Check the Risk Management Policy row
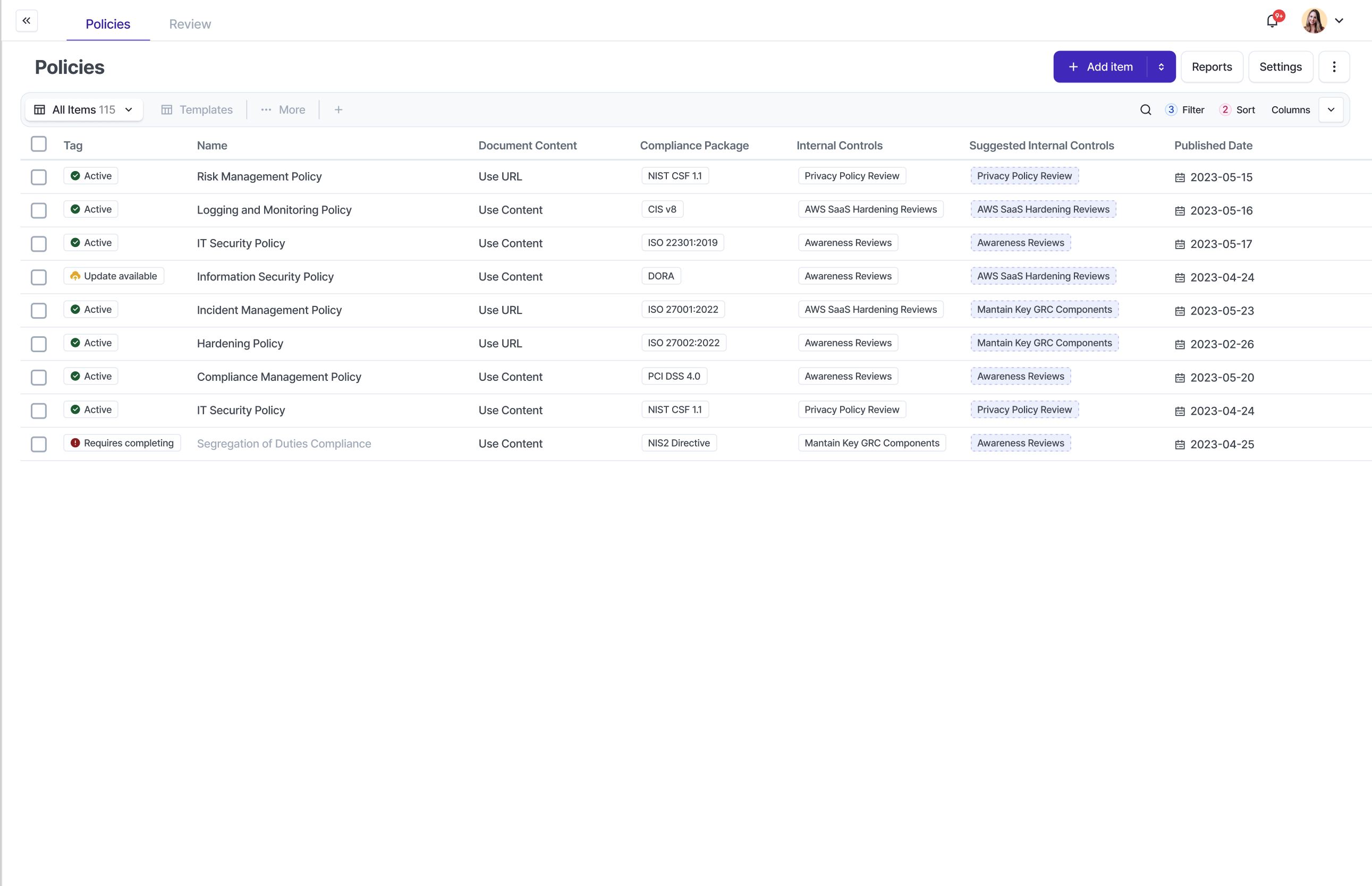1372x886 pixels. click(39, 177)
